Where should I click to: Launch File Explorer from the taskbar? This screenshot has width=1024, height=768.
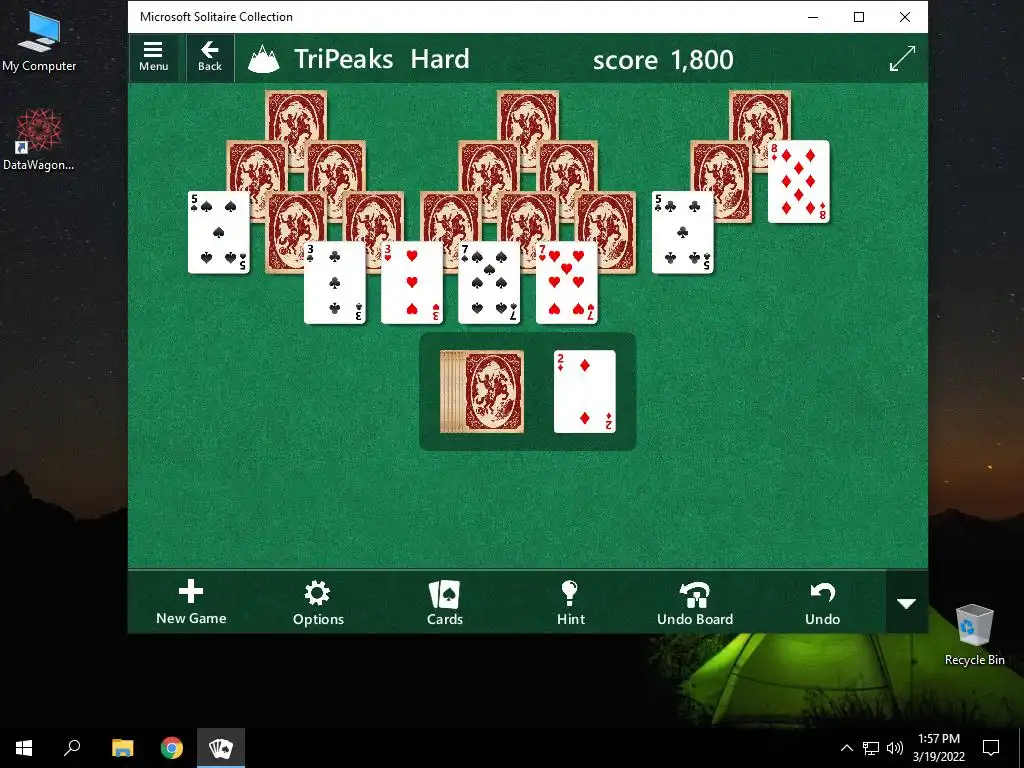point(122,748)
